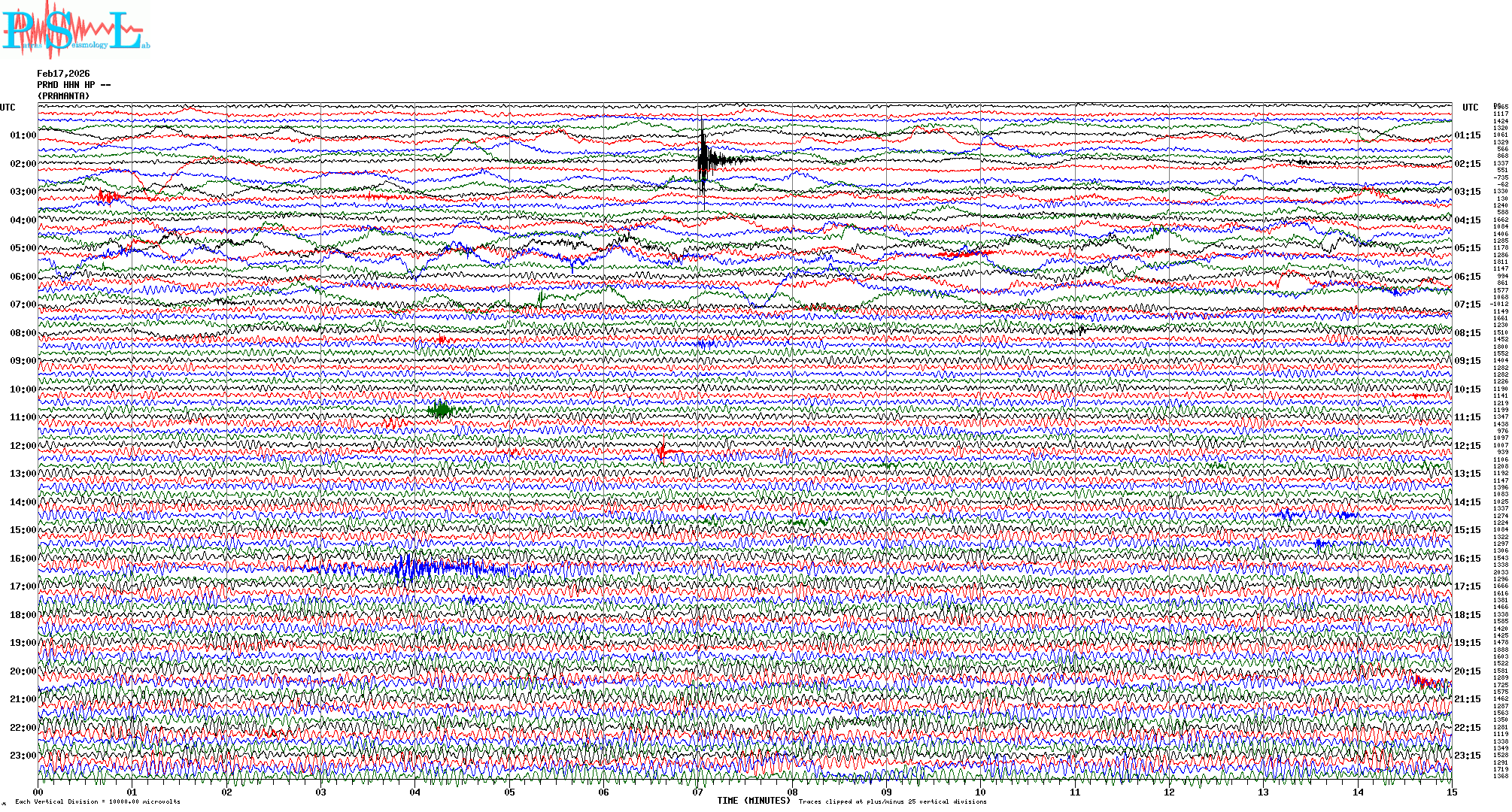Click the red burst near 03:00 trace start
The width and height of the screenshot is (1512, 812).
[x=109, y=198]
